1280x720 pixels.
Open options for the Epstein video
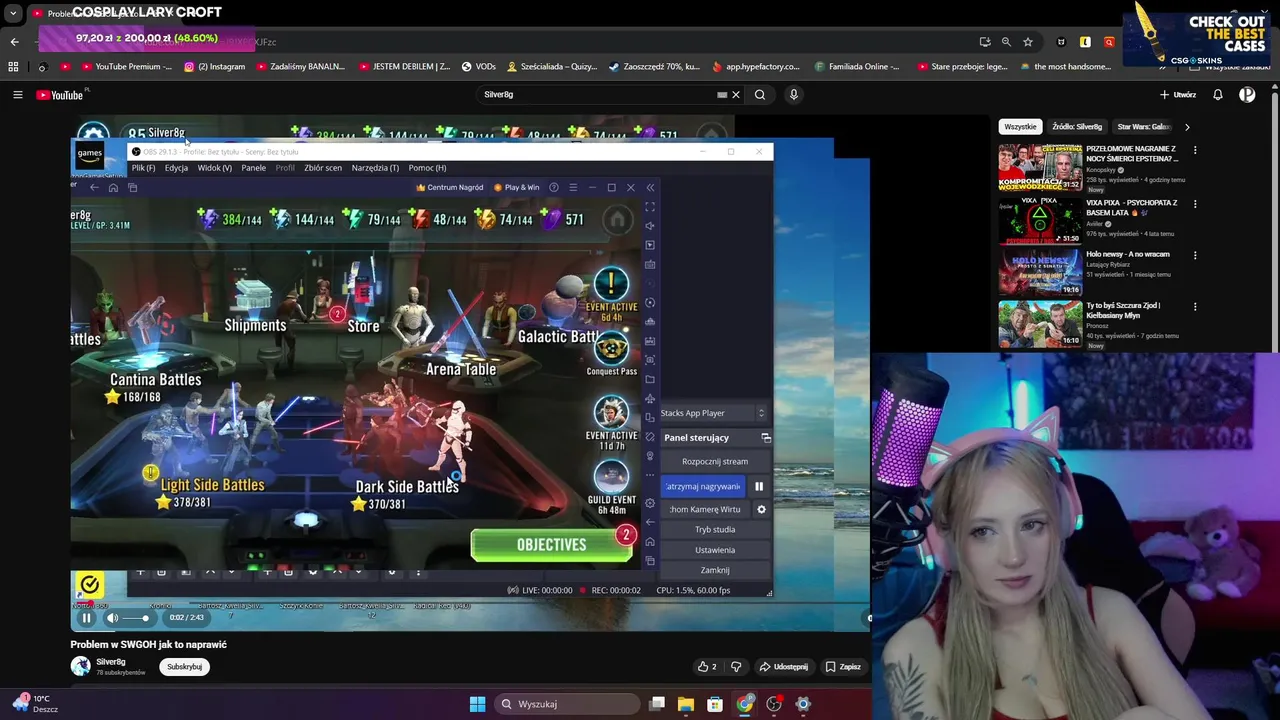click(x=1195, y=151)
